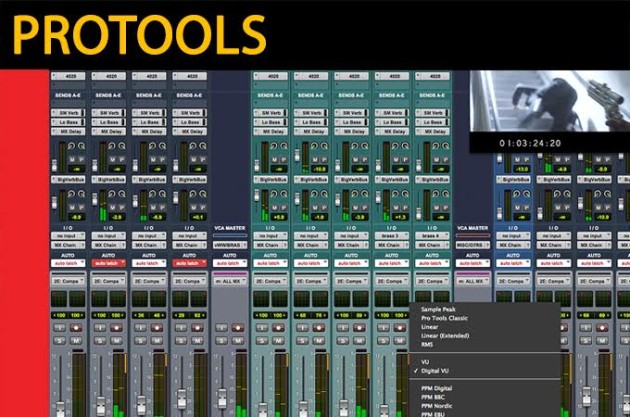Image resolution: width=630 pixels, height=417 pixels.
Task: Record-arm the channel panned 68 and 78
Action: coord(319,328)
